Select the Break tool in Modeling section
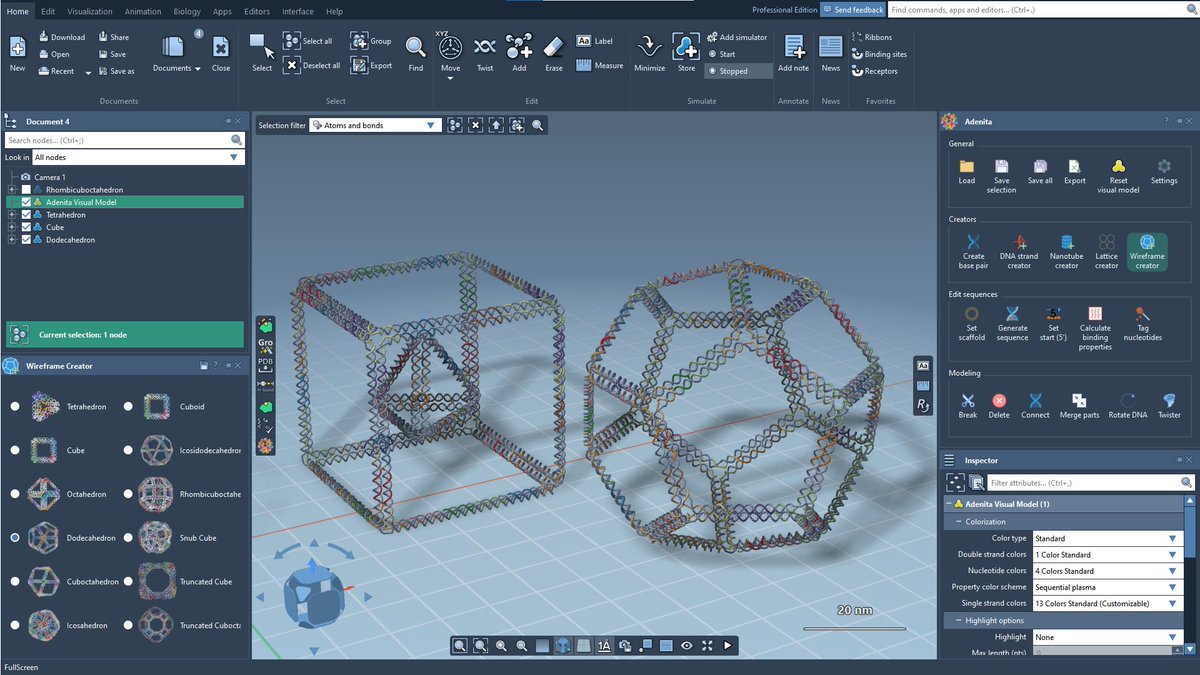Image resolution: width=1200 pixels, height=675 pixels. 967,405
